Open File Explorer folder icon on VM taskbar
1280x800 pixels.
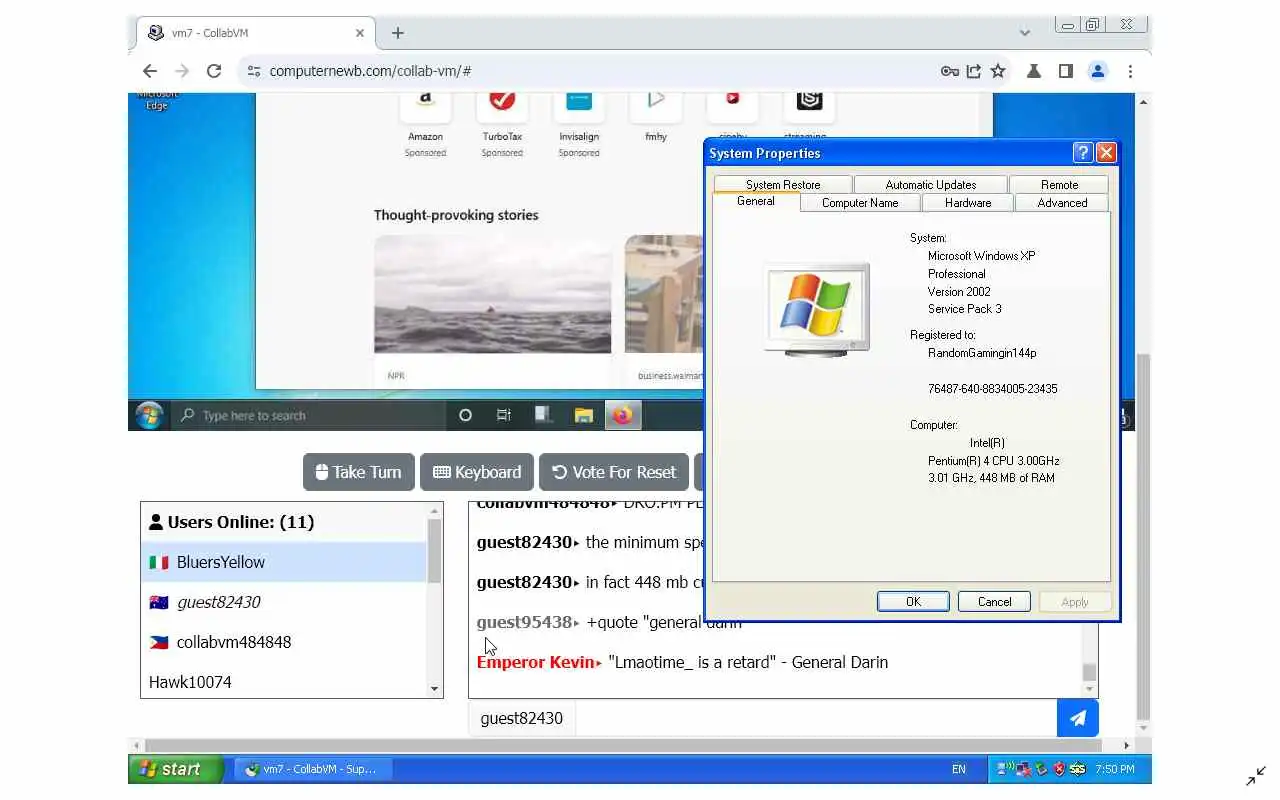[584, 415]
